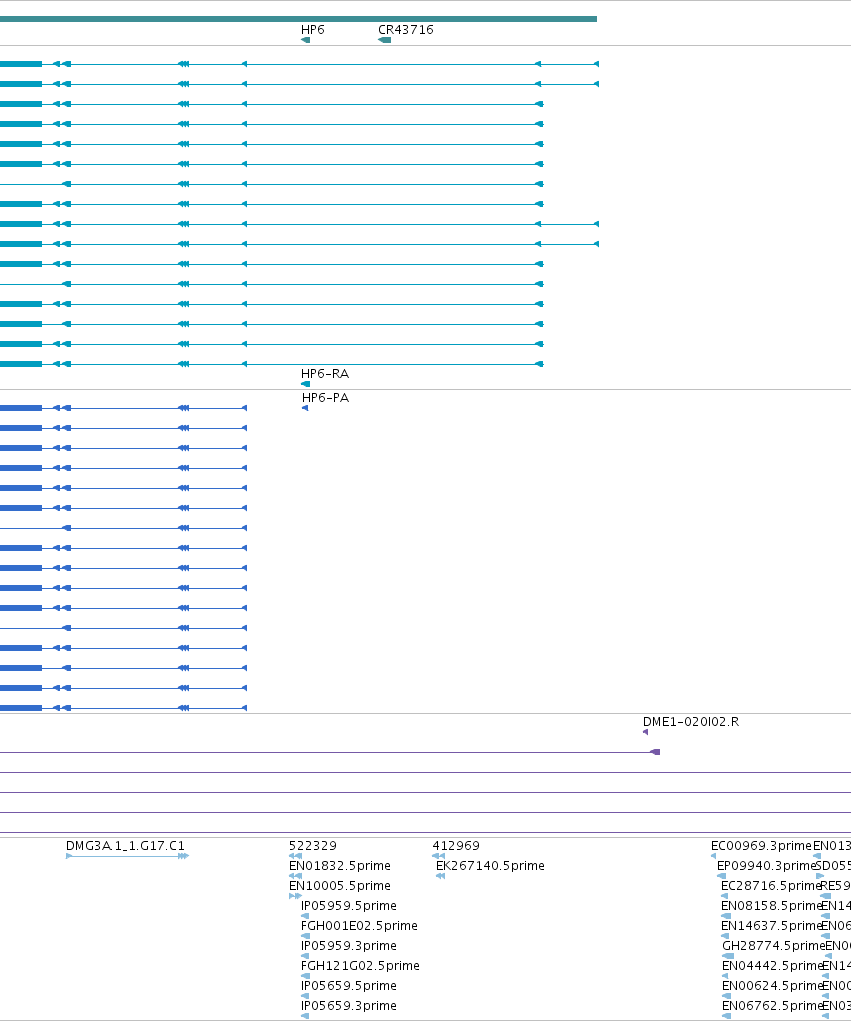
Task: Click the HP6 gene arrow glyph
Action: (x=305, y=40)
